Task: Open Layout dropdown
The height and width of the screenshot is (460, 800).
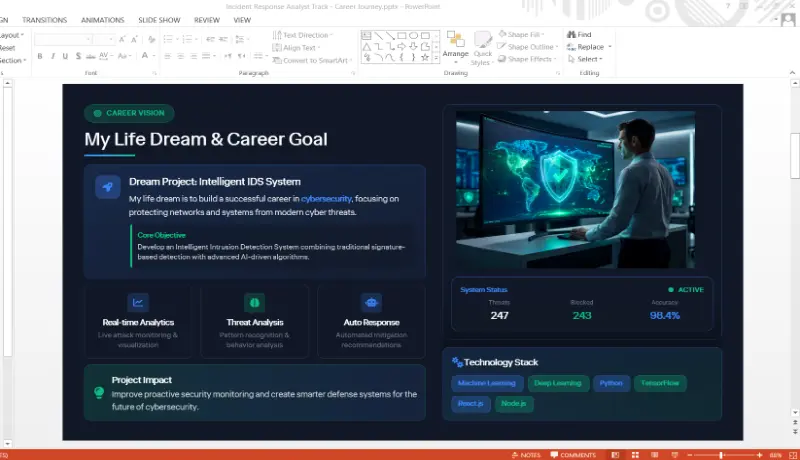Action: point(12,35)
